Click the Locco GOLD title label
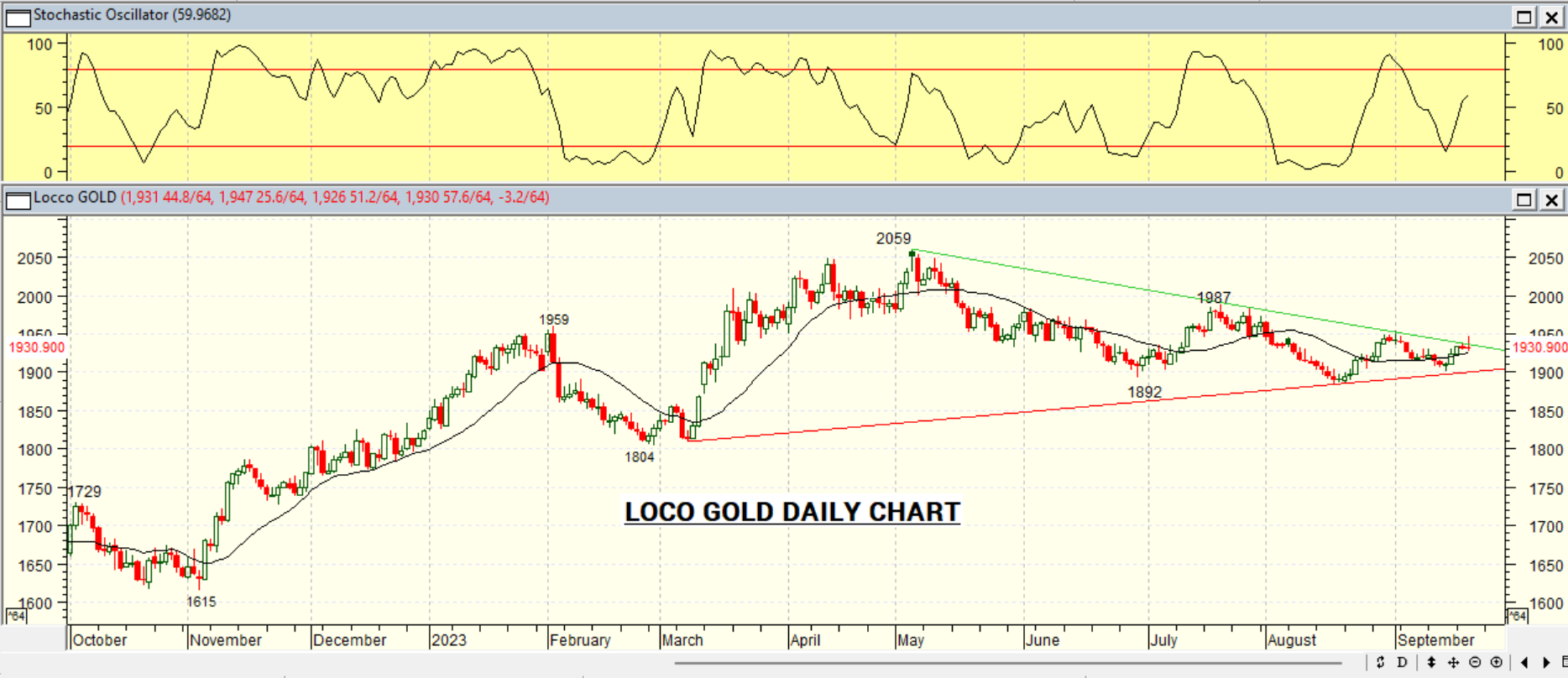Image resolution: width=1568 pixels, height=678 pixels. coord(75,198)
